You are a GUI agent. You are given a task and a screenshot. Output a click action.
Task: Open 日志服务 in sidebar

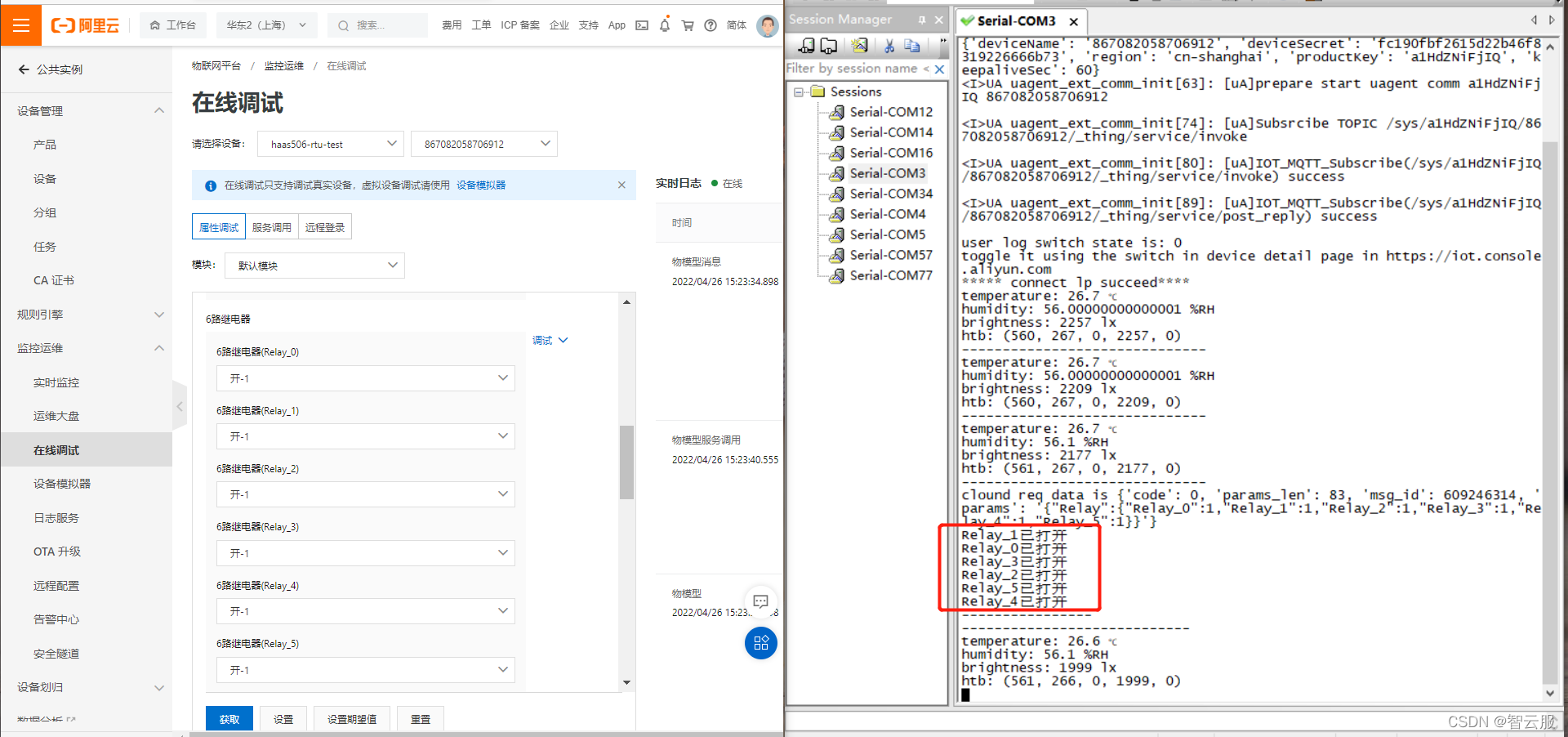pyautogui.click(x=56, y=518)
